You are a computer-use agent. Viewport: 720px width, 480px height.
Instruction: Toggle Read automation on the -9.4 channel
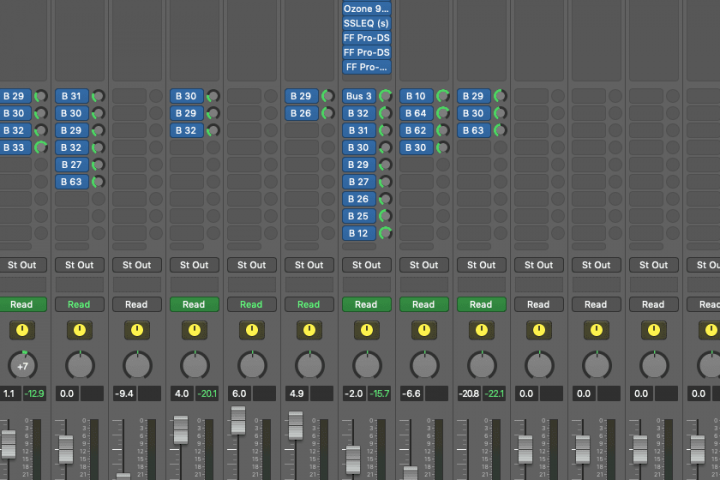tap(136, 304)
